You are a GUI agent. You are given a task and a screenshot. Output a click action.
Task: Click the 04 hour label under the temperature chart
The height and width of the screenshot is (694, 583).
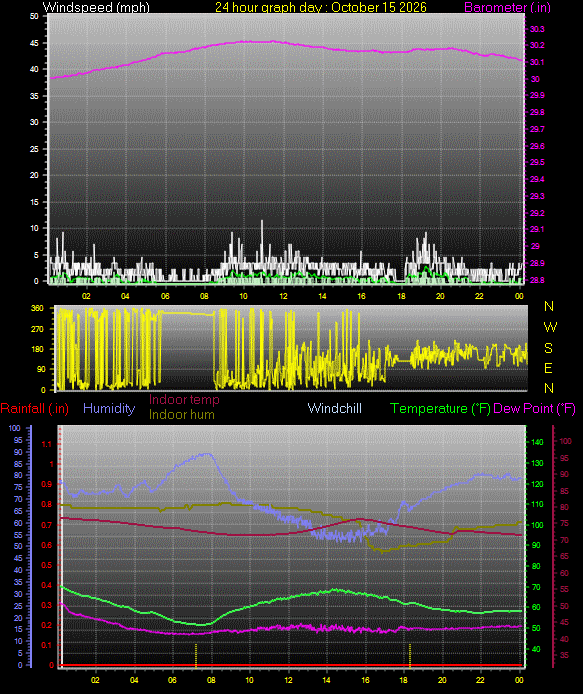click(134, 680)
